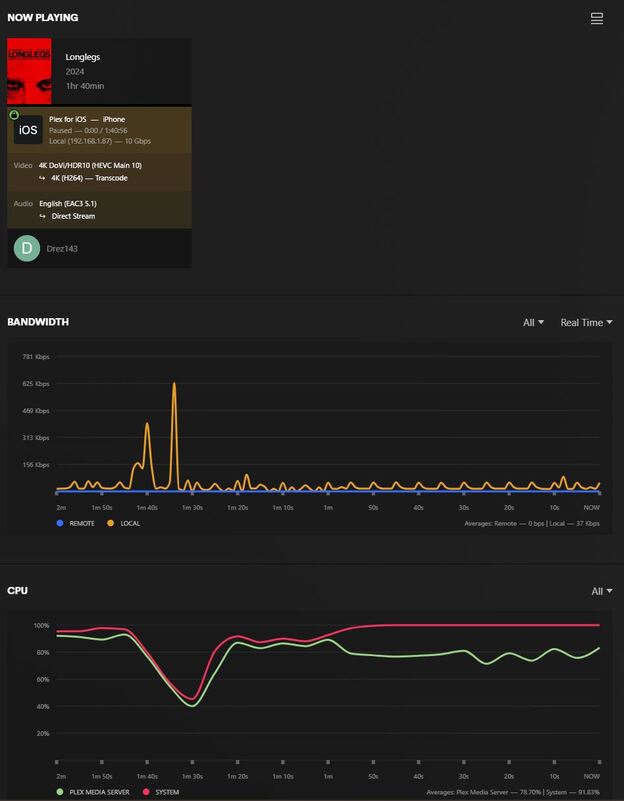This screenshot has height=801, width=624.
Task: Open the Longlegs movie title link
Action: coord(83,57)
